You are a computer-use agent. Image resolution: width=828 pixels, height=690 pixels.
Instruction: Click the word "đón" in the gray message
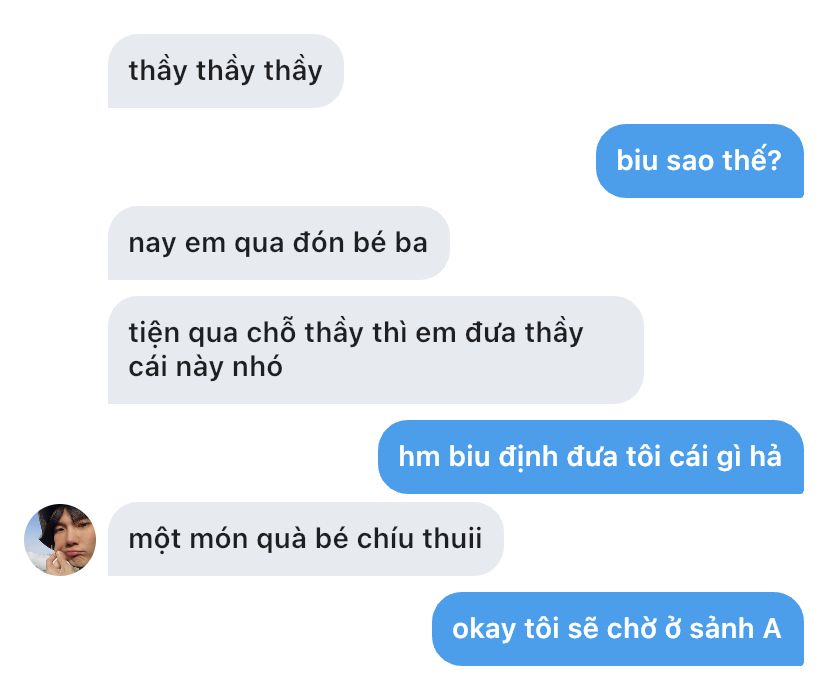[x=319, y=243]
